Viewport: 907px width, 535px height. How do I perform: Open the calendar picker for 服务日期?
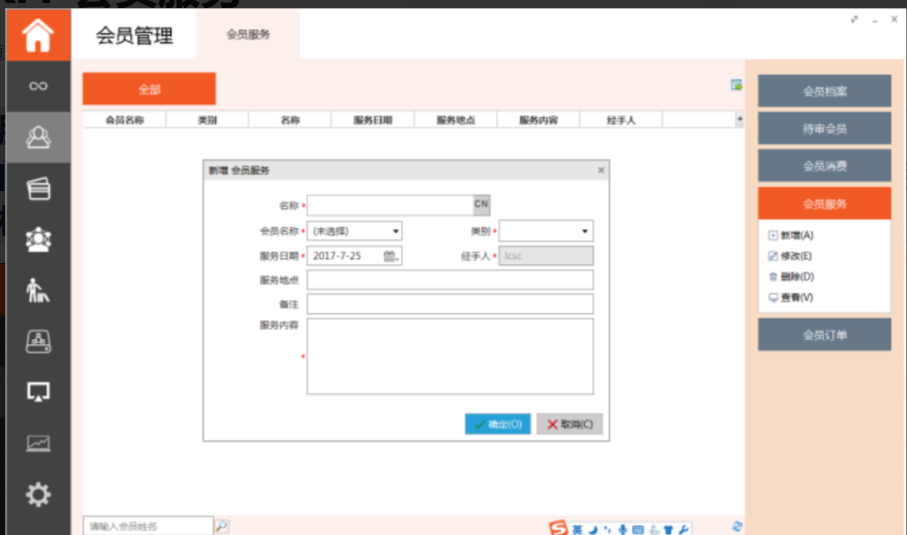click(390, 256)
